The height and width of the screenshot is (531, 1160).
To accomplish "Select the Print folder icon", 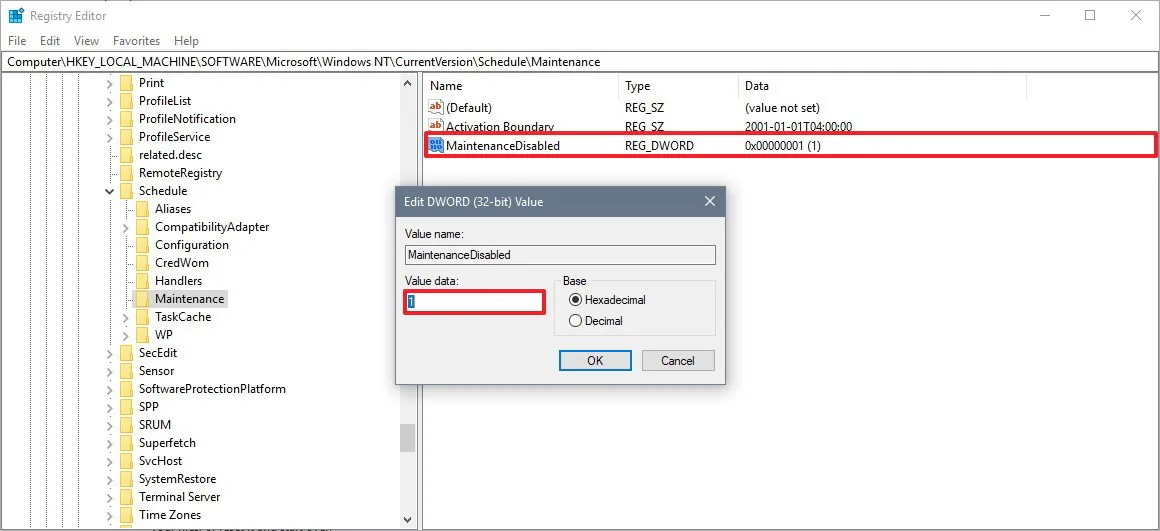I will click(x=126, y=83).
